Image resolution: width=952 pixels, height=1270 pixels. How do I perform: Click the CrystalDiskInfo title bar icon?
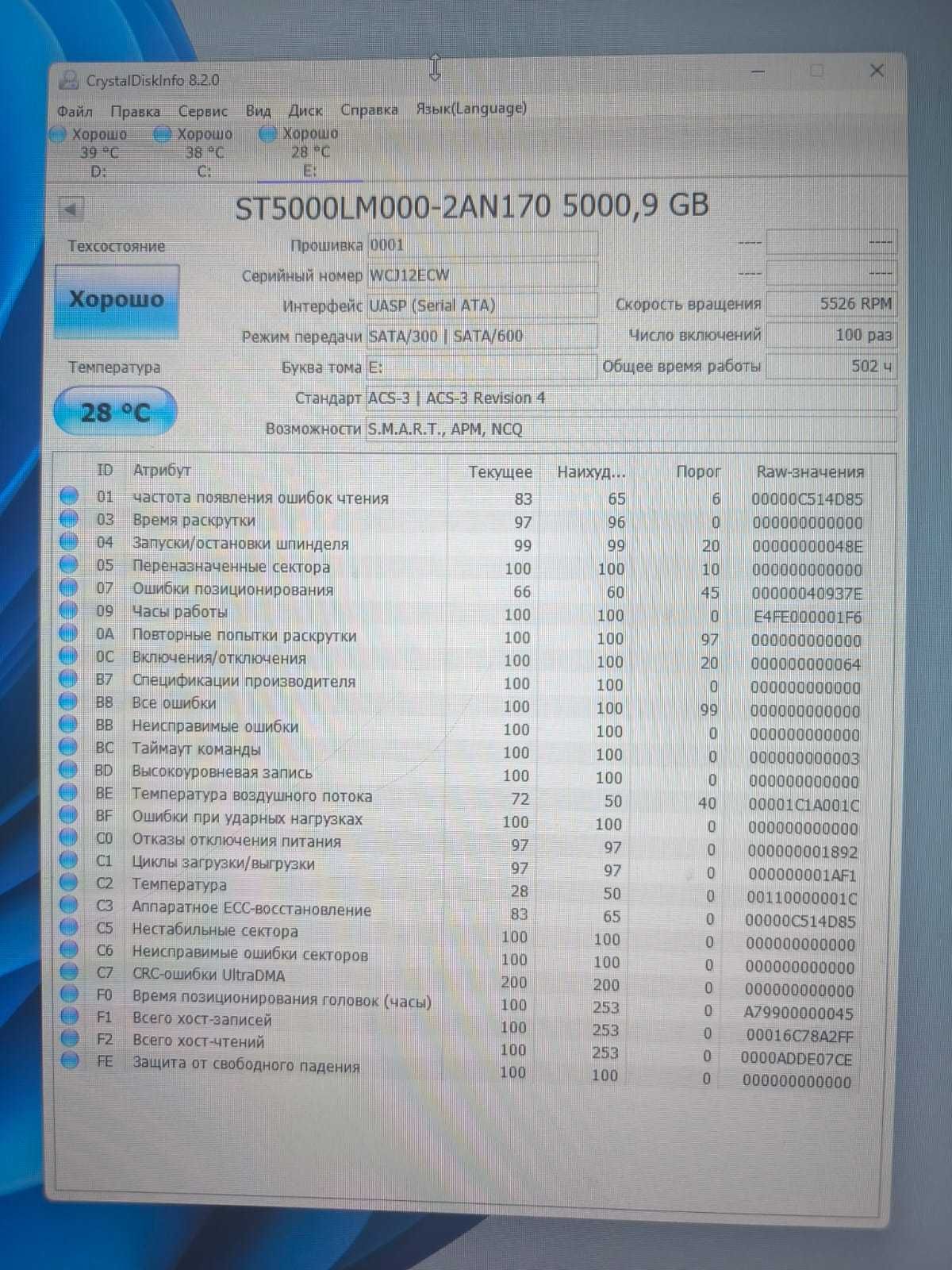(70, 80)
